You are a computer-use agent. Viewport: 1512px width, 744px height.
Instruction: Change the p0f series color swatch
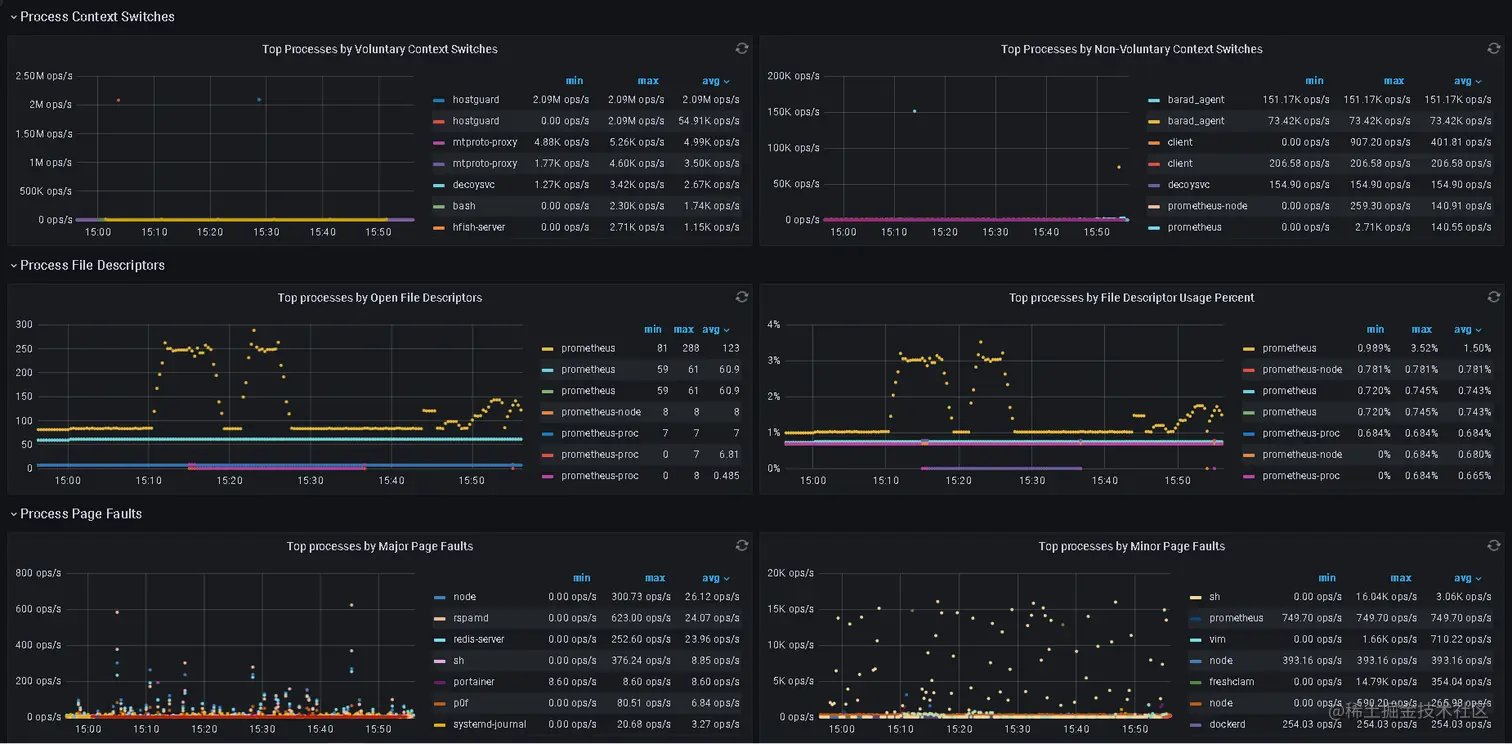point(439,703)
